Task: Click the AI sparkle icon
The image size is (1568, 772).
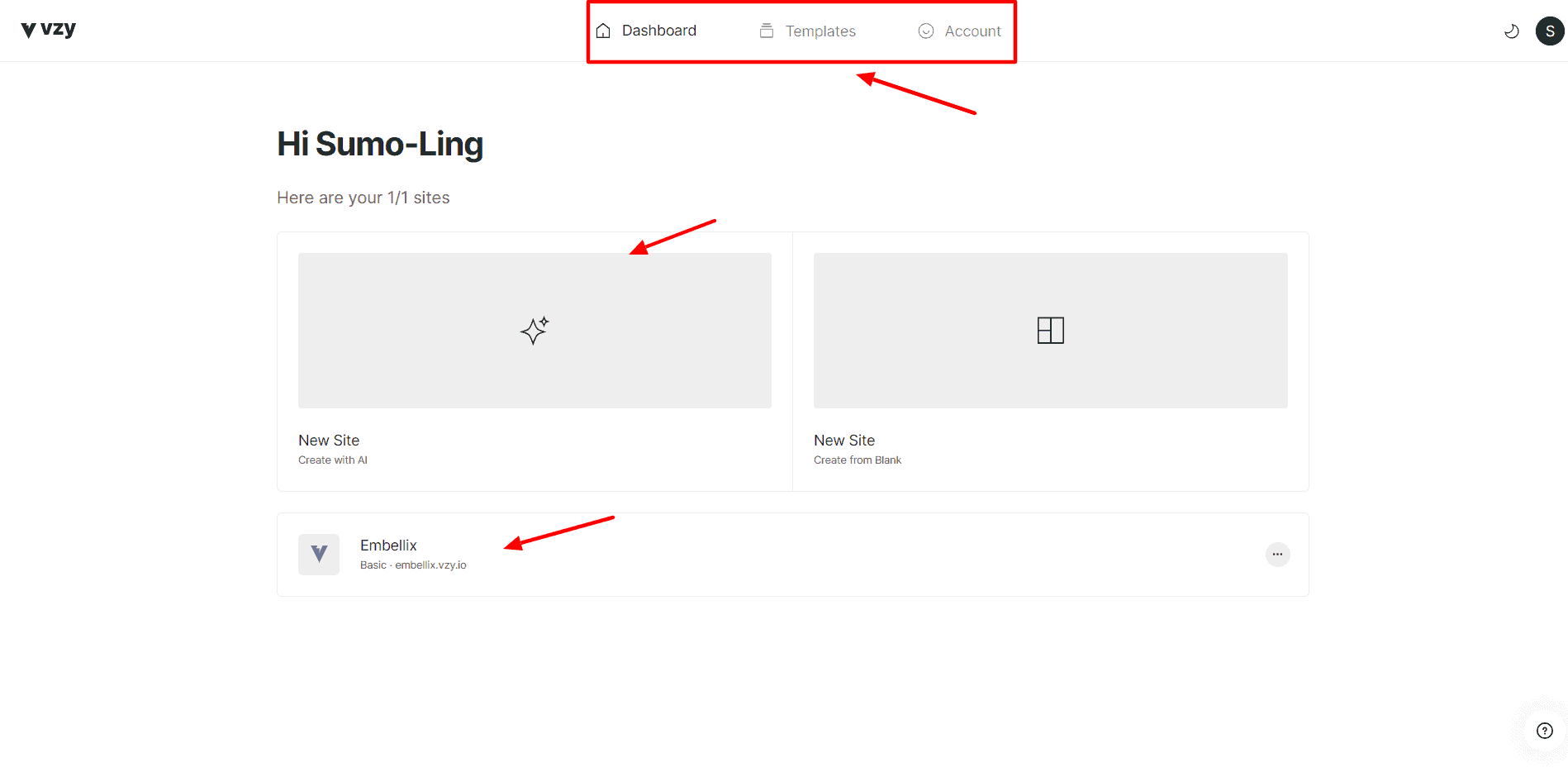Action: [535, 331]
